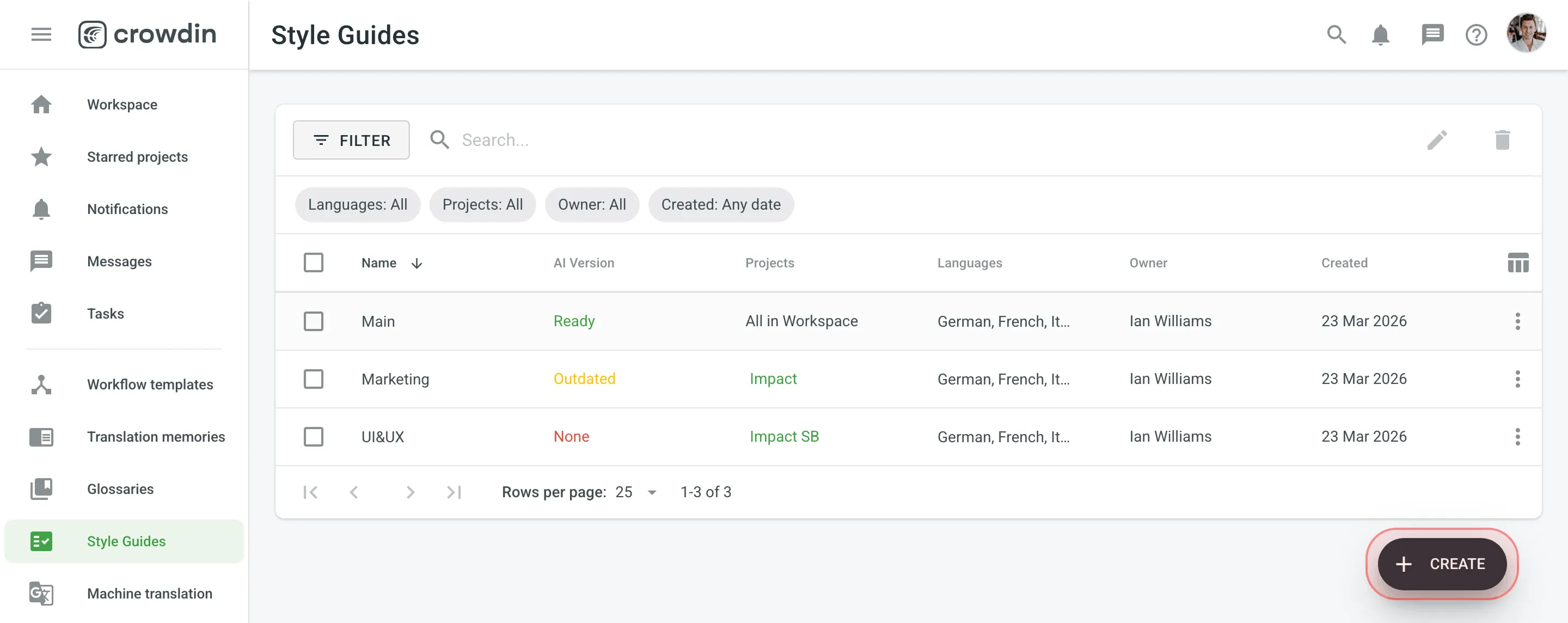Sort by Name using the arrow
Screen dimensions: 1568x623
click(416, 262)
